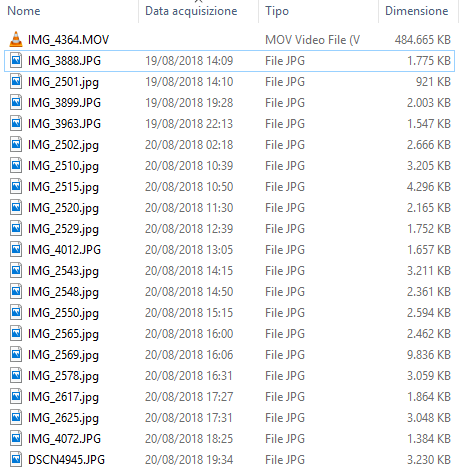Click the file name IMG_2515.jpg
The height and width of the screenshot is (469, 472).
[x=63, y=187]
